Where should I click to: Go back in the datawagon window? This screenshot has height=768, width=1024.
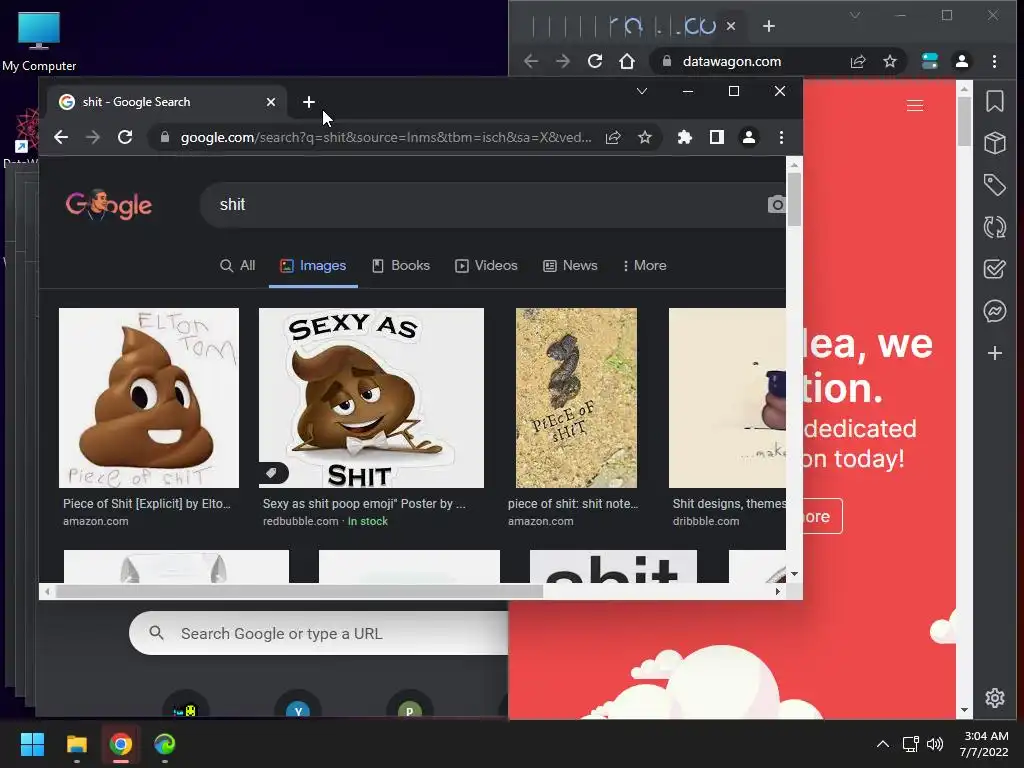click(531, 61)
